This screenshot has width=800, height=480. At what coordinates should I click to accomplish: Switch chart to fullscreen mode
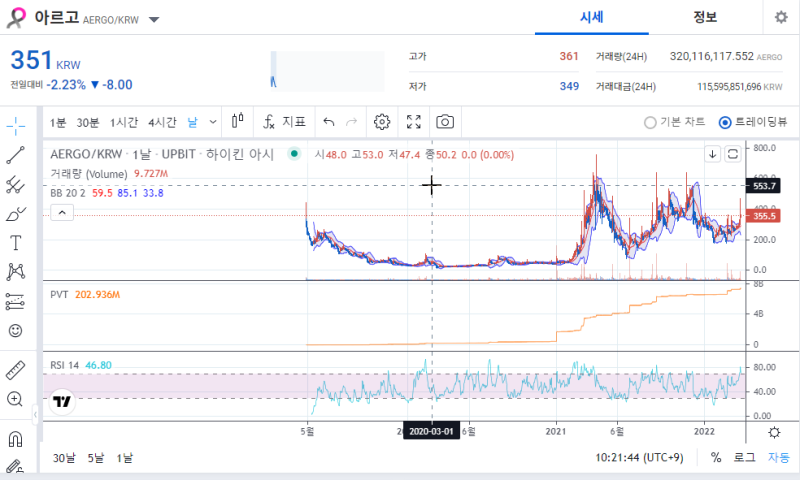point(414,122)
